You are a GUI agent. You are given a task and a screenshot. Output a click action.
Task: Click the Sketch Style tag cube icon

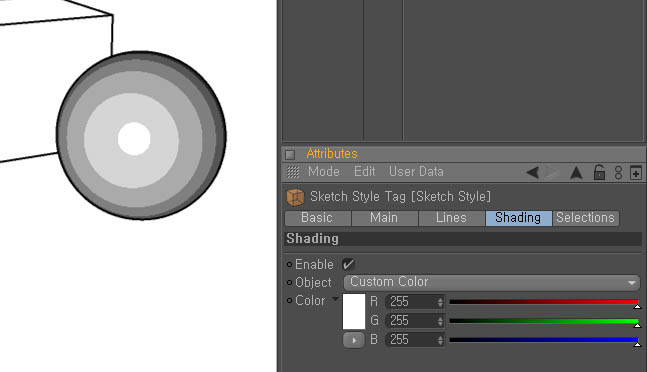coord(295,197)
